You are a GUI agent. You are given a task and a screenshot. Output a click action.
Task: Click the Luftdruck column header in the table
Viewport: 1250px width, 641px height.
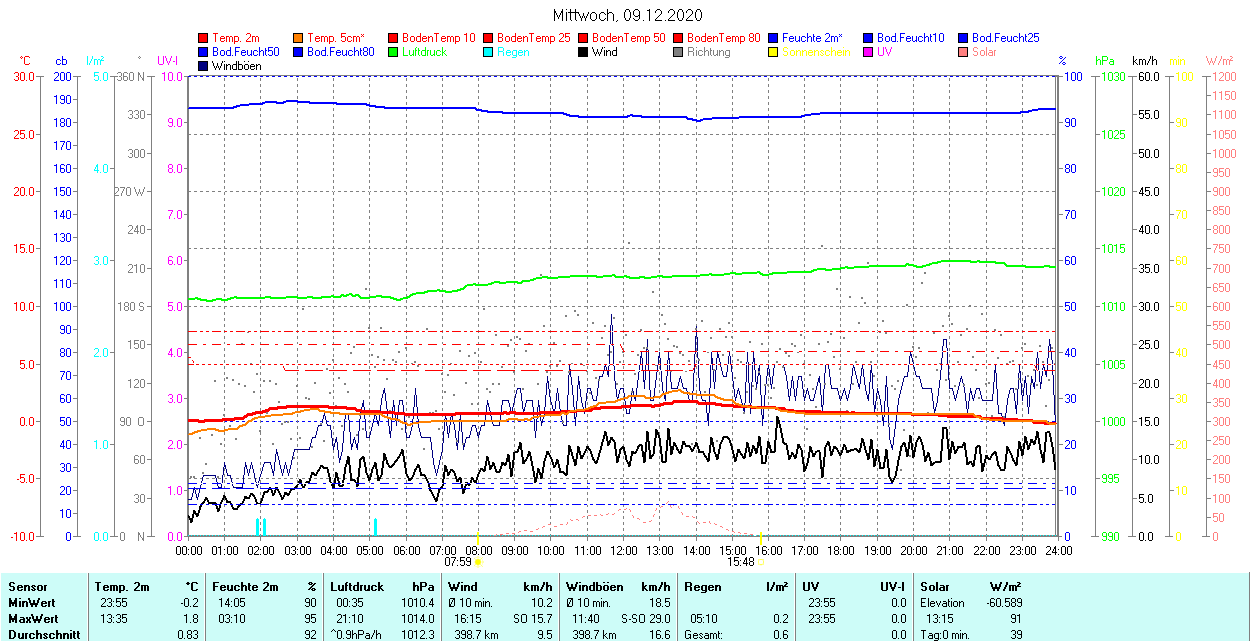coord(358,587)
